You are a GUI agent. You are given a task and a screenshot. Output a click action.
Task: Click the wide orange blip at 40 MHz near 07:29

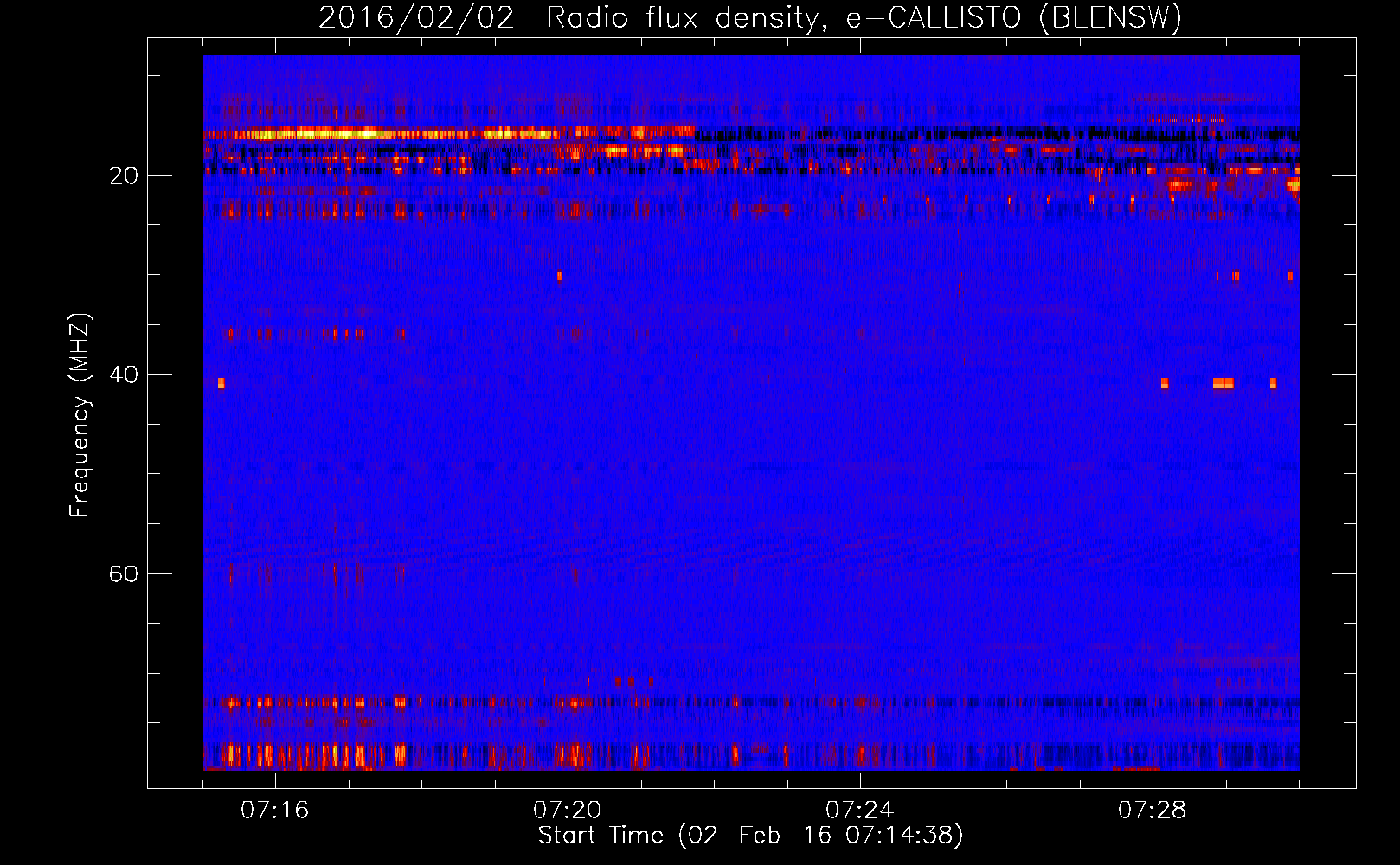[1223, 383]
